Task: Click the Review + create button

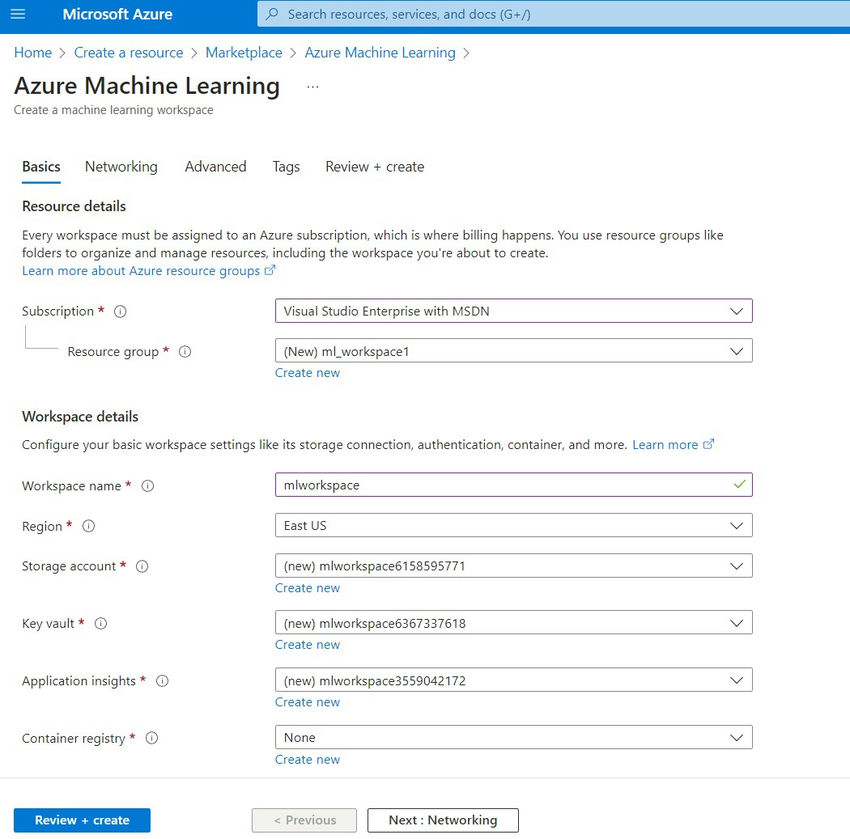Action: coord(81,820)
